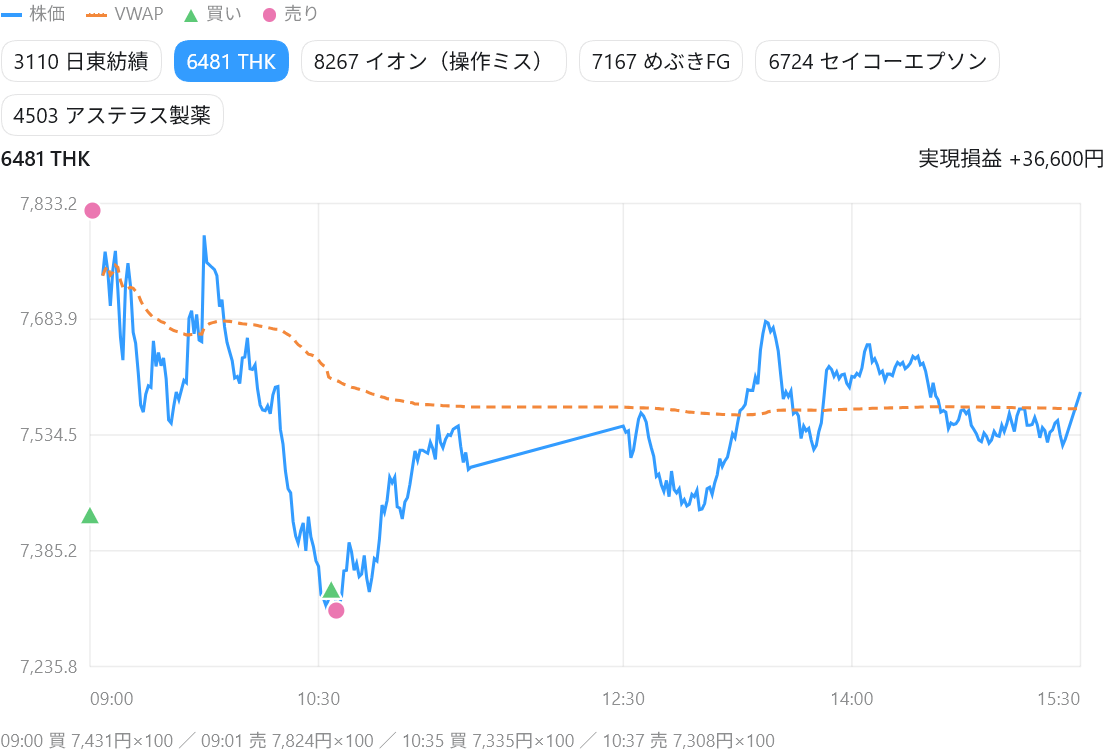
Task: Click the 10:30 time axis label
Action: coord(319,699)
